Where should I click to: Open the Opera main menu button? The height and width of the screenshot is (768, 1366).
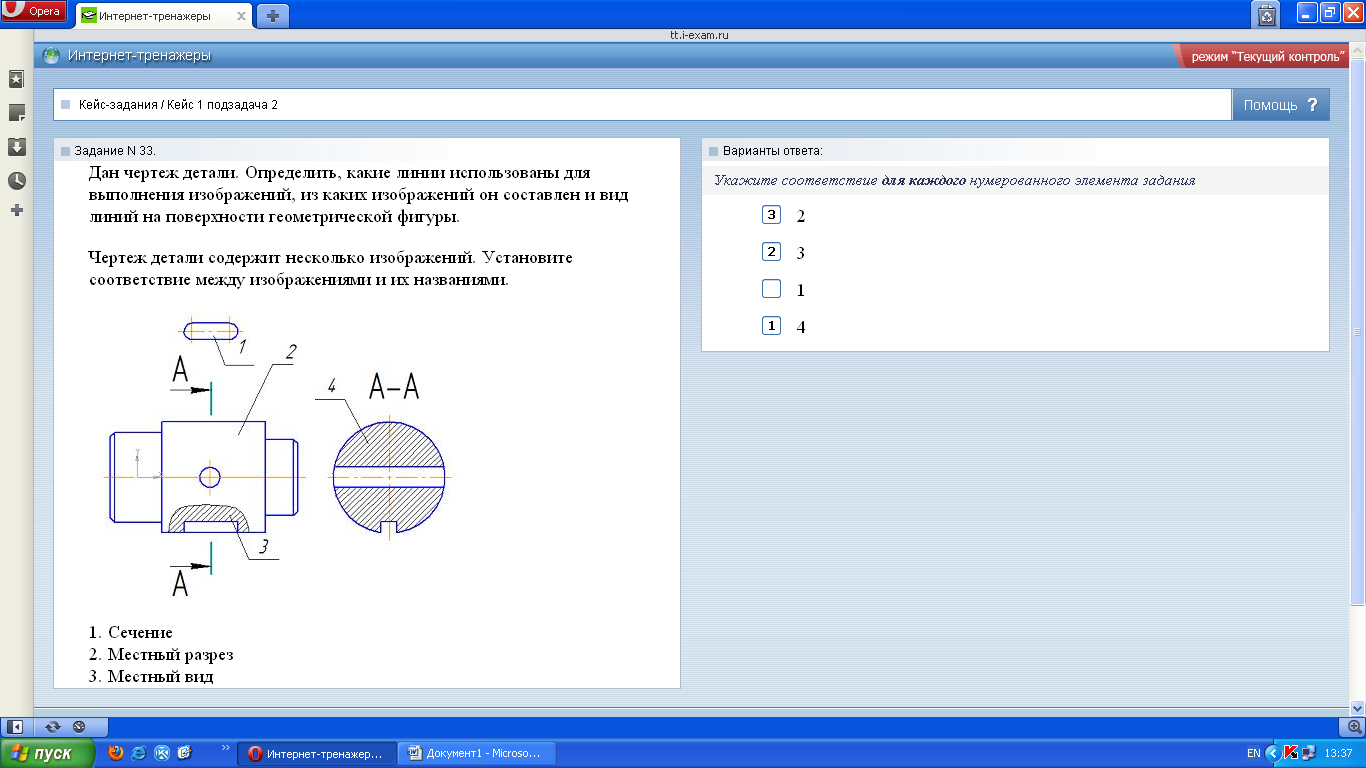(x=33, y=11)
